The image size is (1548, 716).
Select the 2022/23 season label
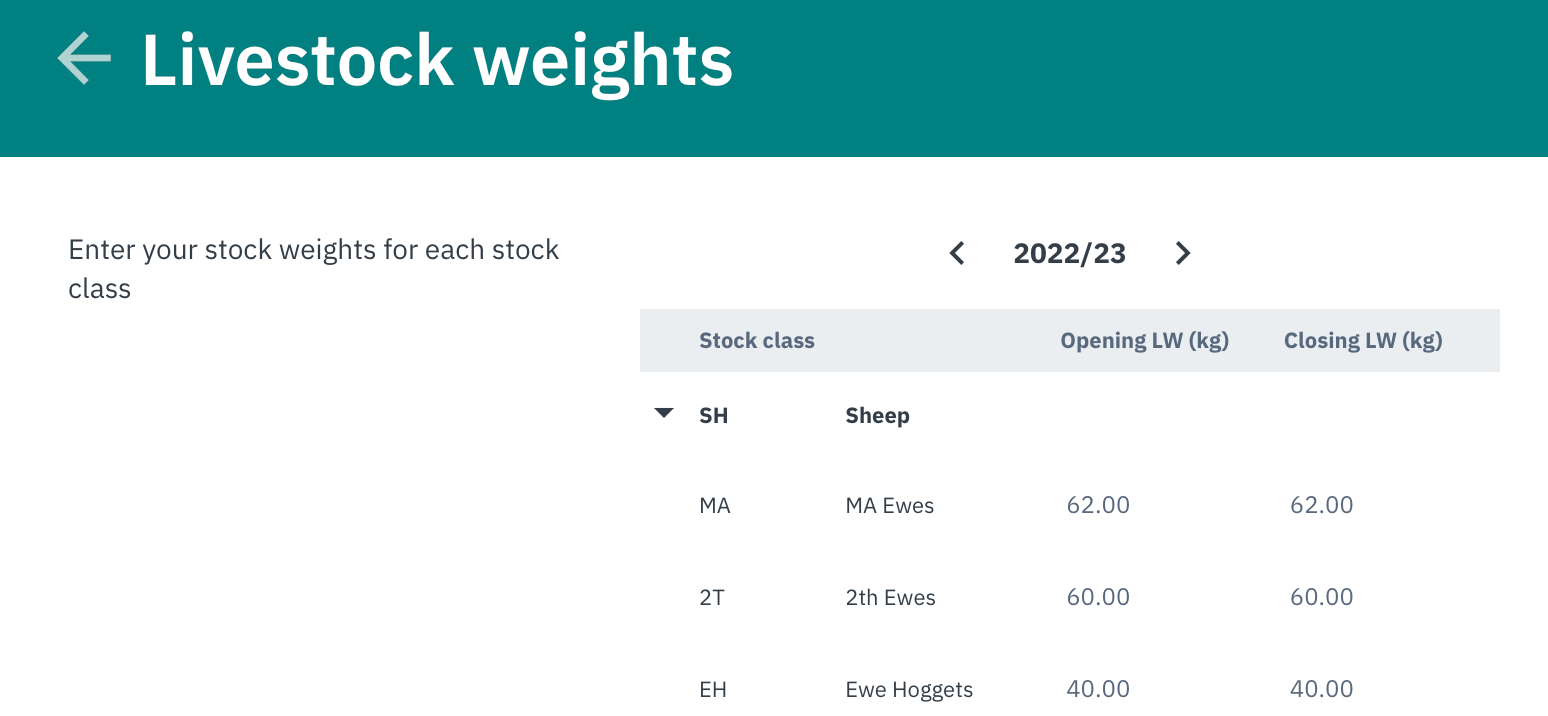1069,253
